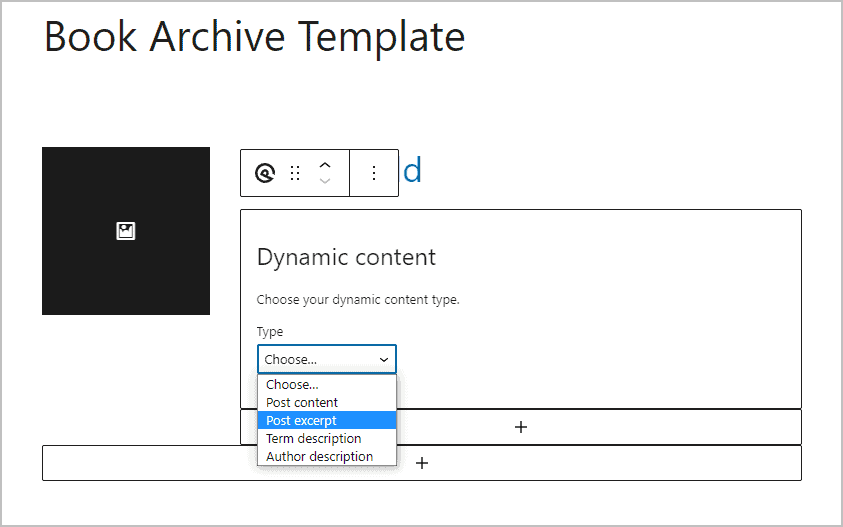The image size is (843, 527).
Task: Move block up with the up arrow
Action: 325,166
